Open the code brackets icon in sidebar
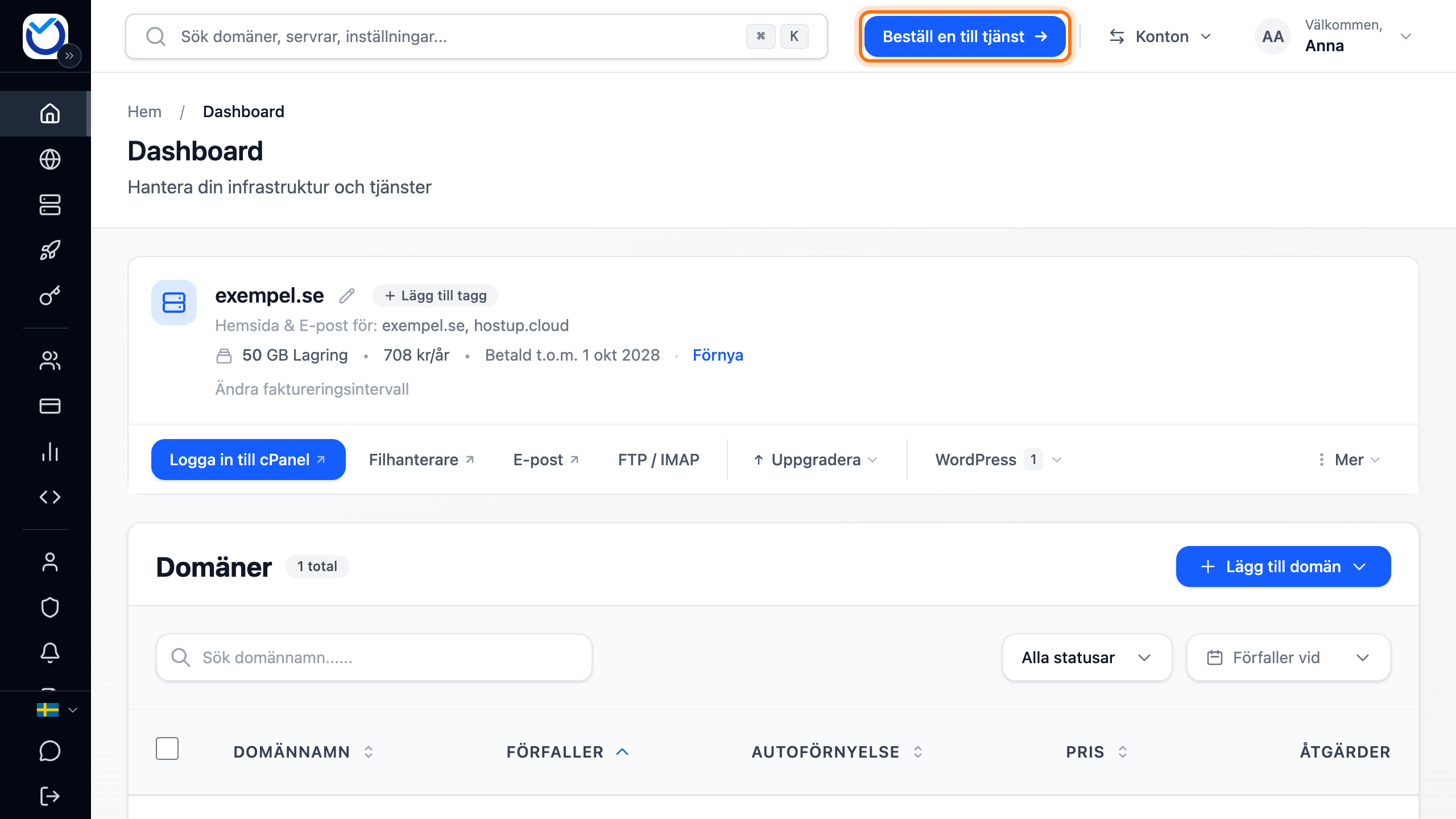1456x819 pixels. coord(50,497)
